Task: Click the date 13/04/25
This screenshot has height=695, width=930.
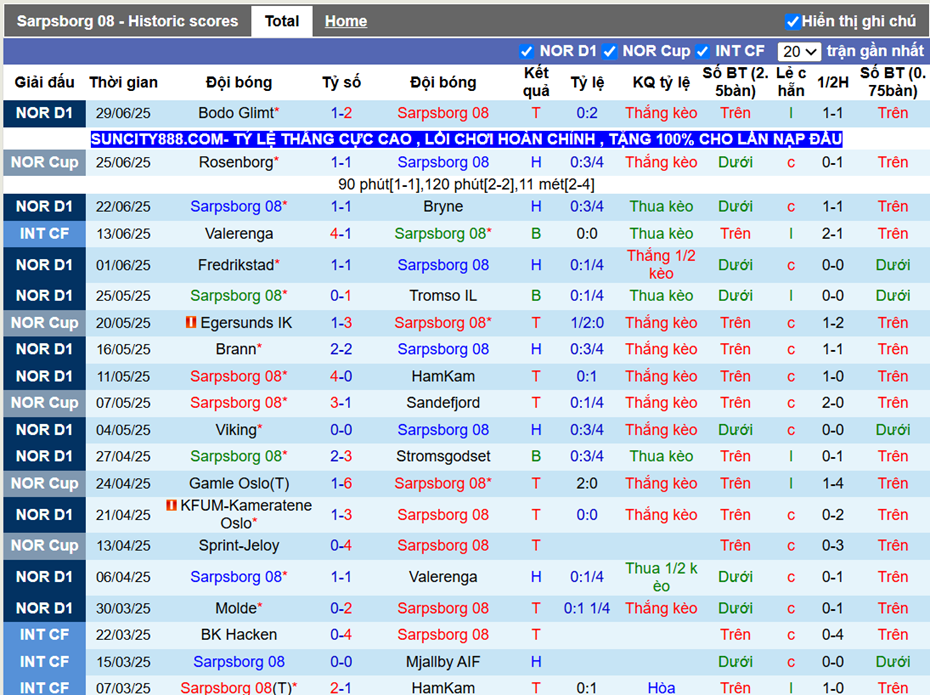Action: [123, 546]
